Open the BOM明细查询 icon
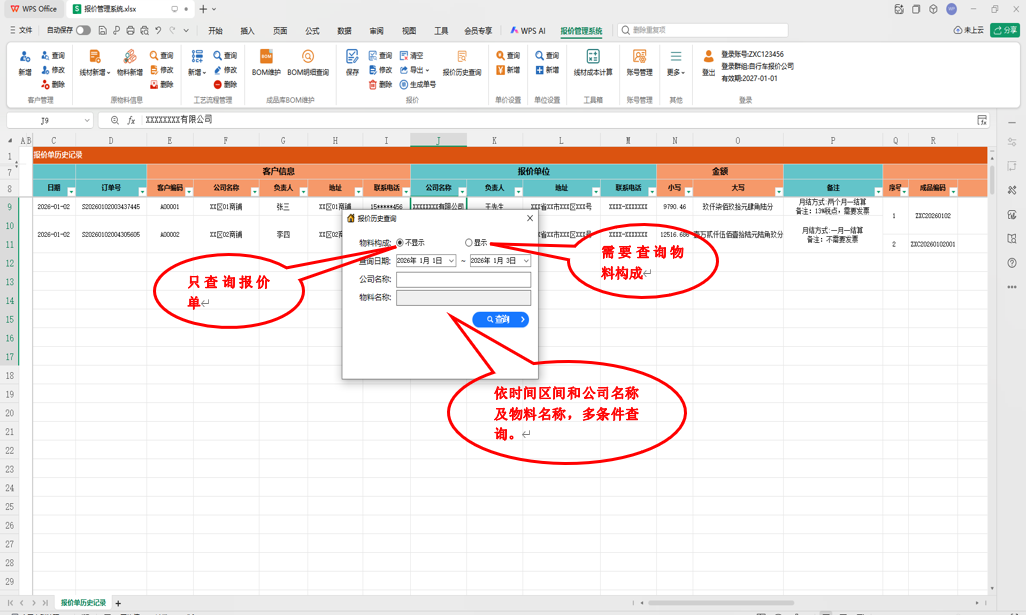 pos(308,63)
